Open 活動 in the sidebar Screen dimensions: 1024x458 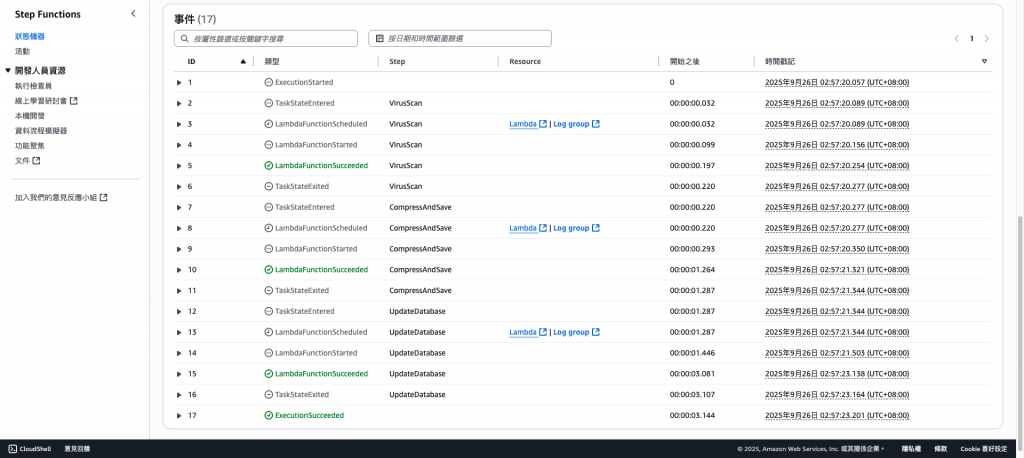tap(22, 51)
